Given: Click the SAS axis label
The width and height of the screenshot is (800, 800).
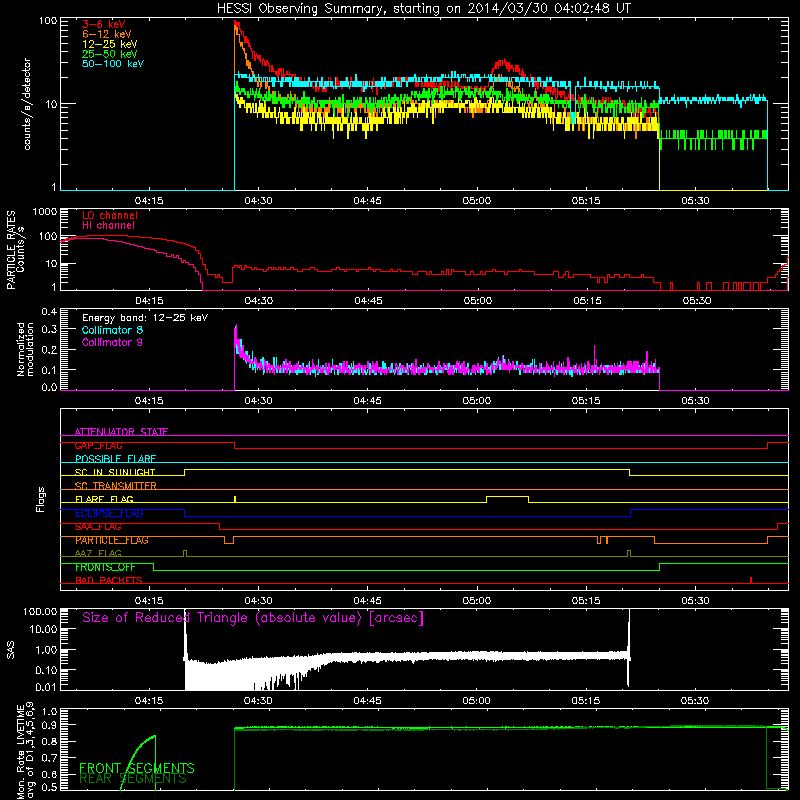Looking at the screenshot, I should click(x=11, y=649).
